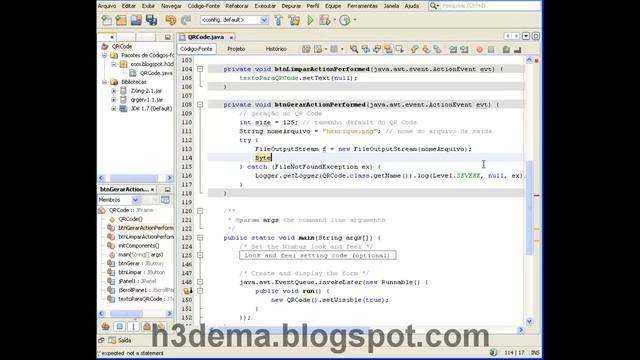Image resolution: width=640 pixels, height=360 pixels.
Task: Click the Build Project hammer icon
Action: [278, 20]
